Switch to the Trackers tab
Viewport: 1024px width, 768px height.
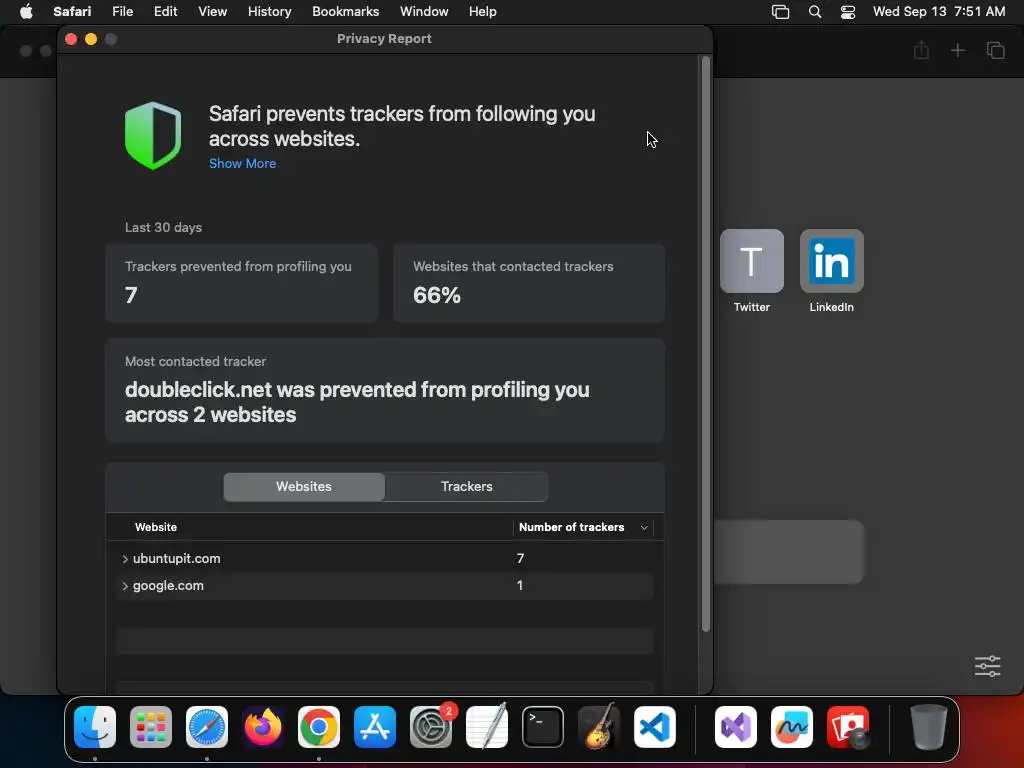tap(466, 487)
